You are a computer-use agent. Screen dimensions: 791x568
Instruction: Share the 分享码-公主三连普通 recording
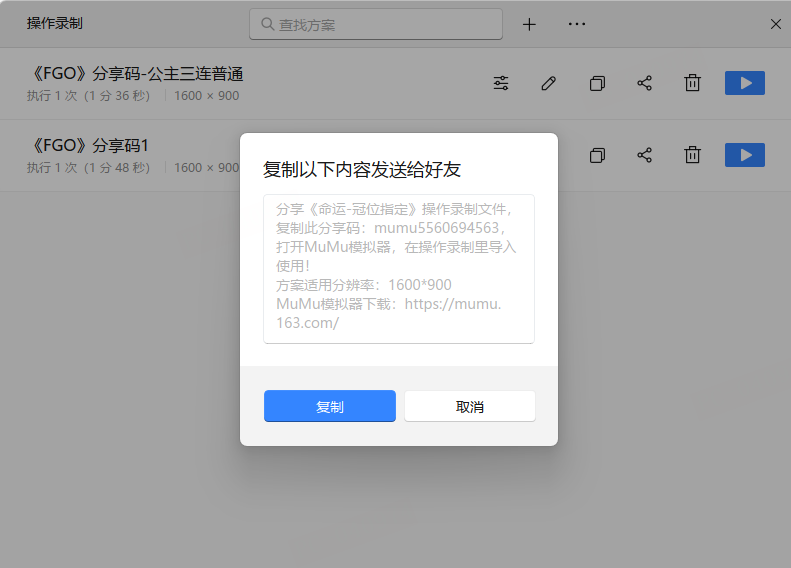click(645, 83)
